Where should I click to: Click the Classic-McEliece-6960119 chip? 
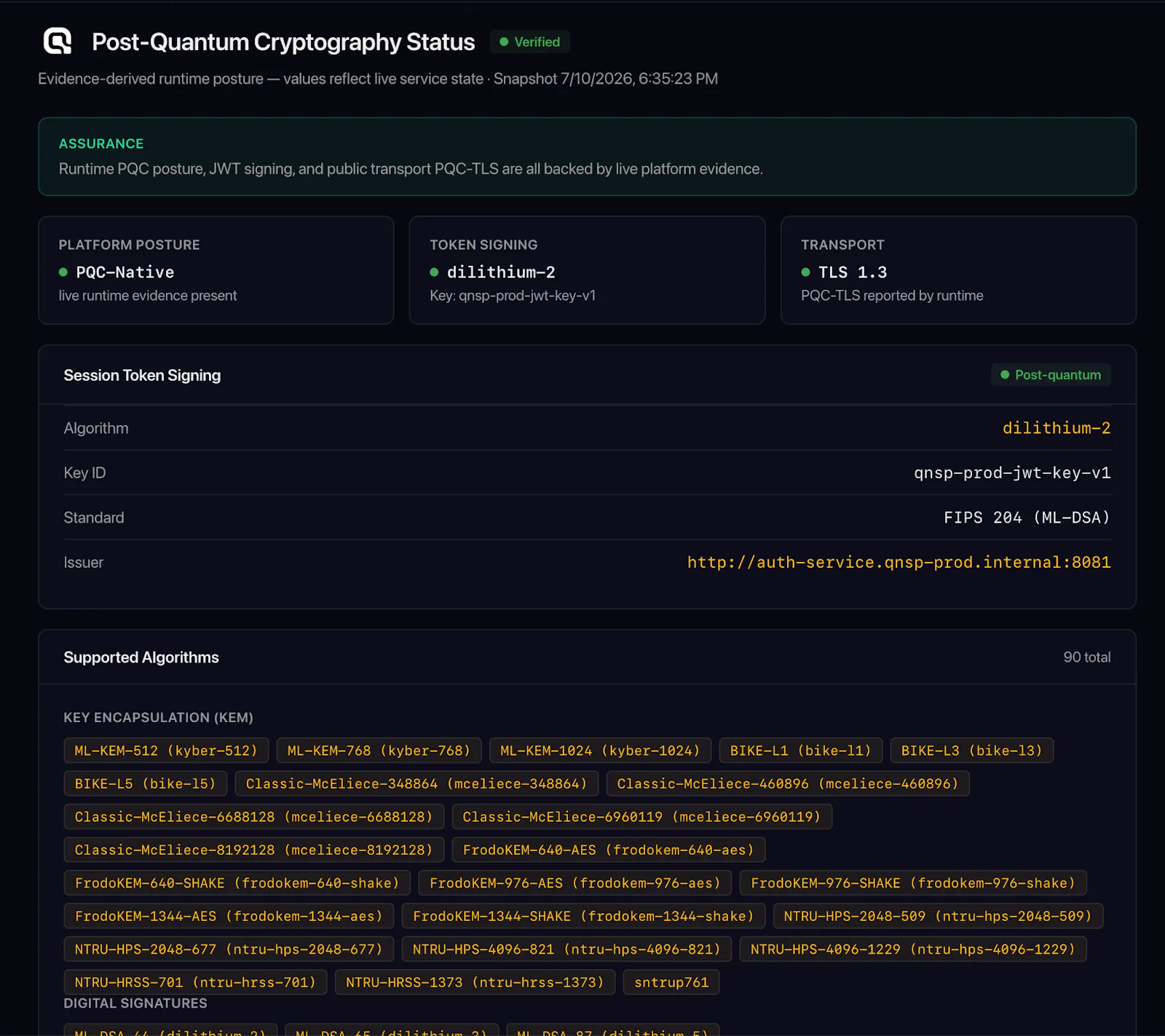(x=641, y=817)
